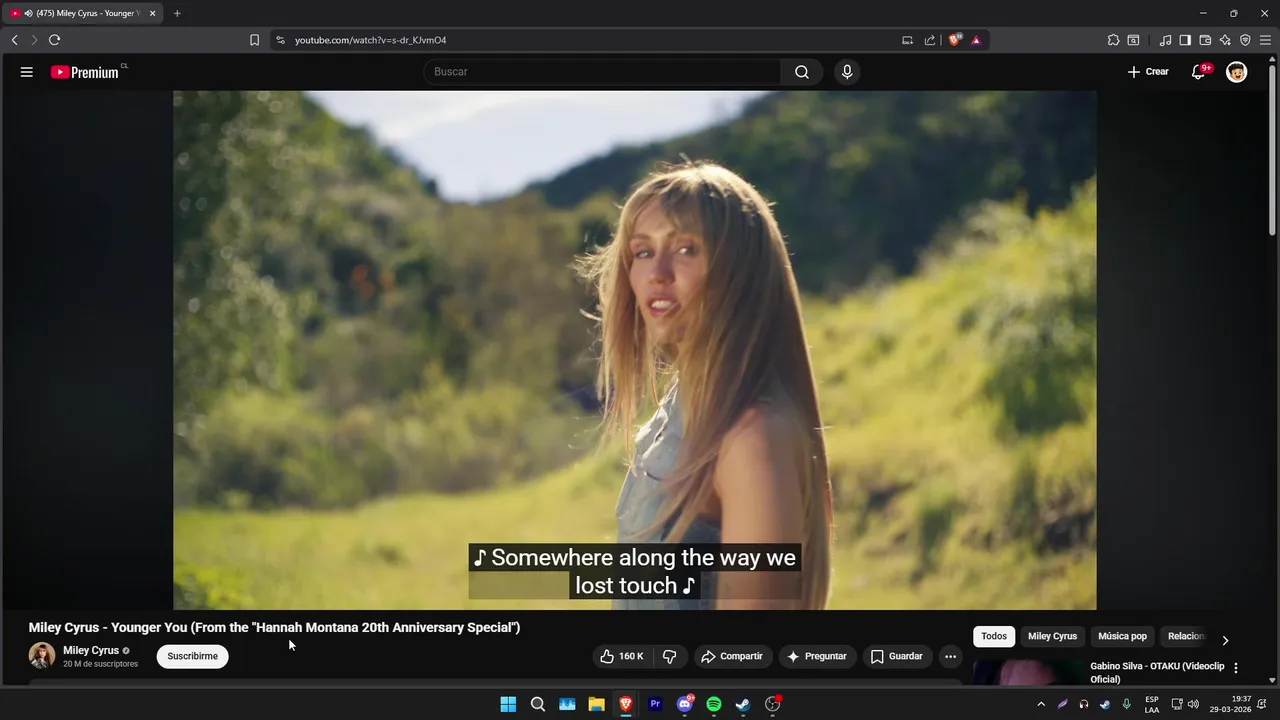
Task: Open the ESP LAA language switcher
Action: click(x=1152, y=704)
